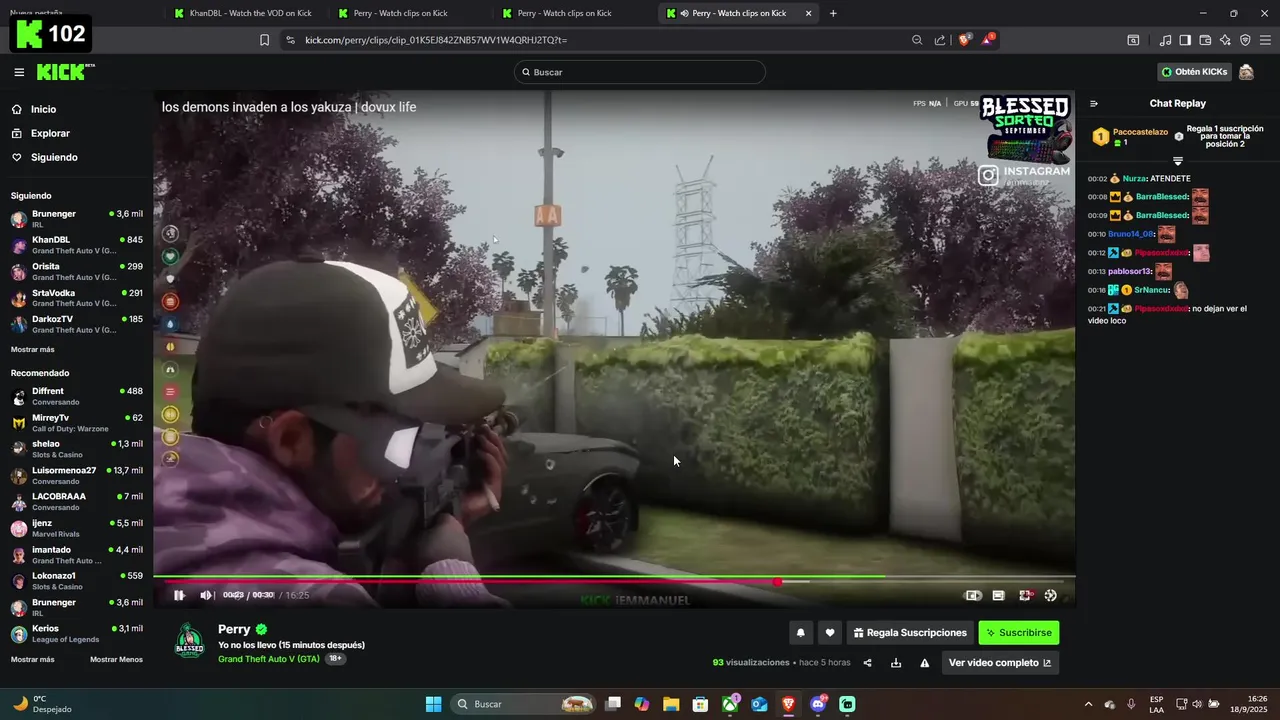The image size is (1280, 720).
Task: Open the shelao recommended channel
Action: coord(77,449)
